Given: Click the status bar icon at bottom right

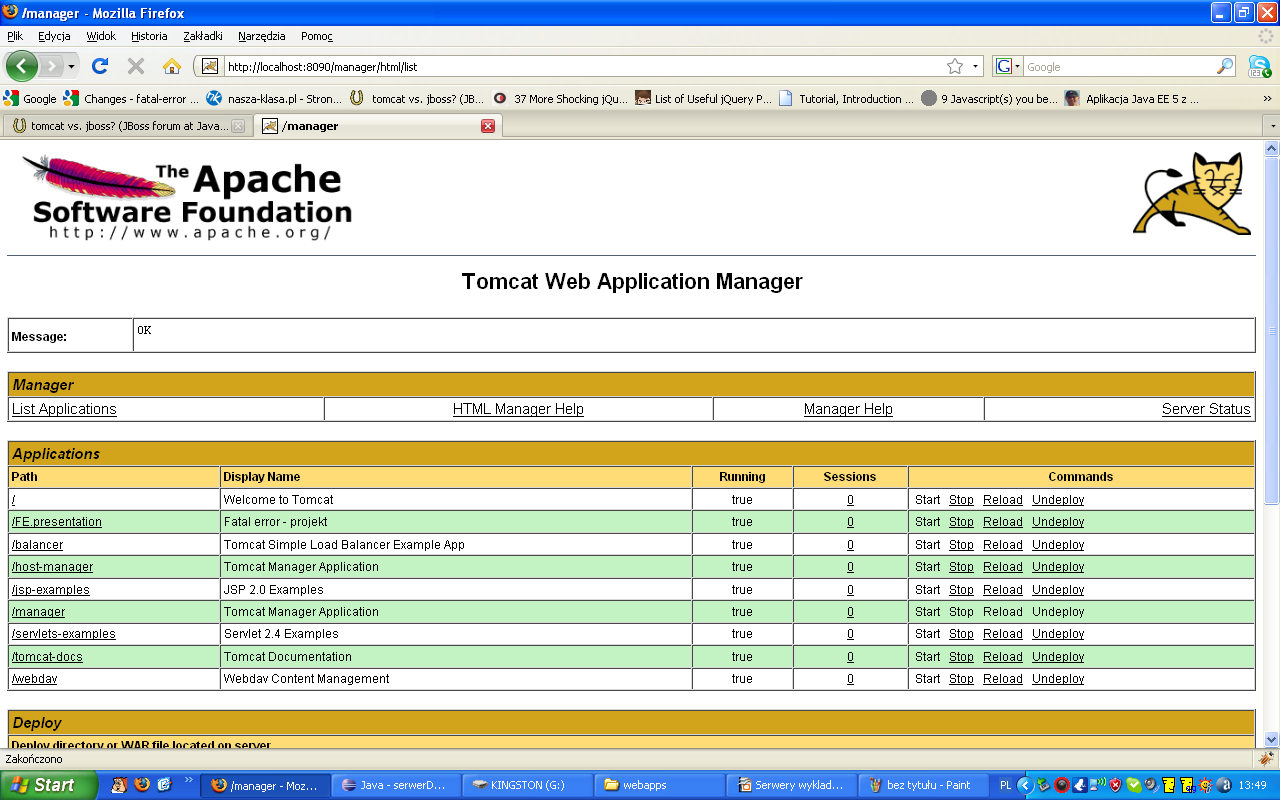Looking at the screenshot, I should click(1267, 759).
